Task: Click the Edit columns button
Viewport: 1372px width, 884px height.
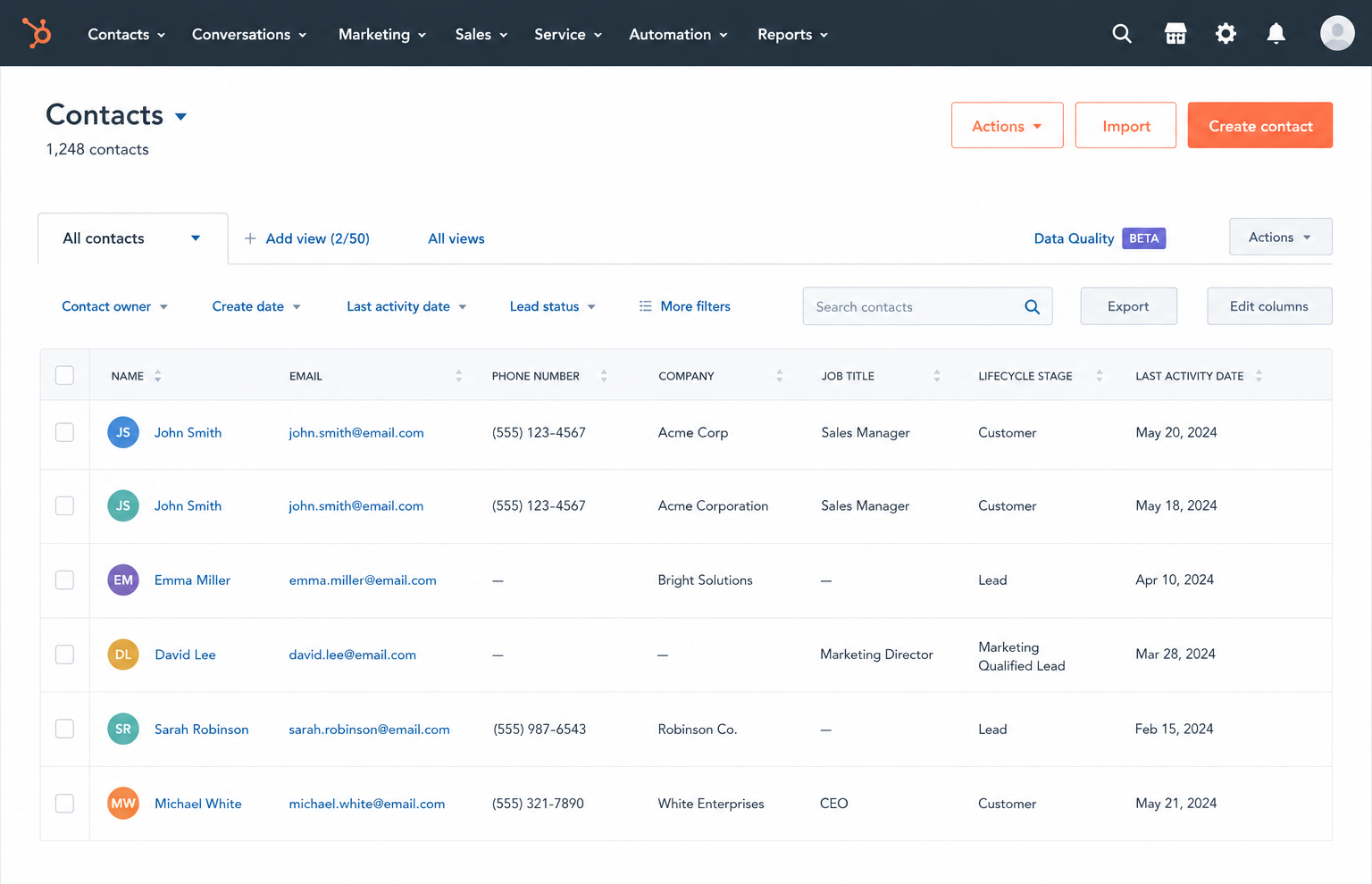Action: pos(1269,306)
